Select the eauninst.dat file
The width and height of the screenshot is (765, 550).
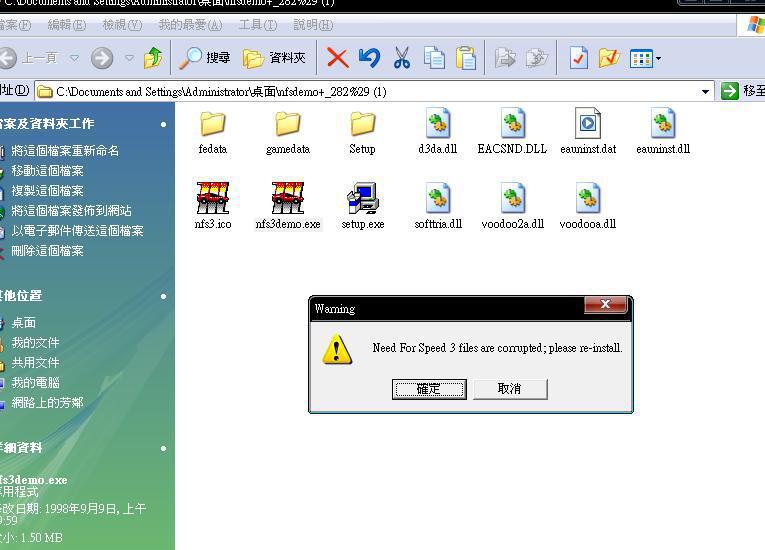[588, 132]
